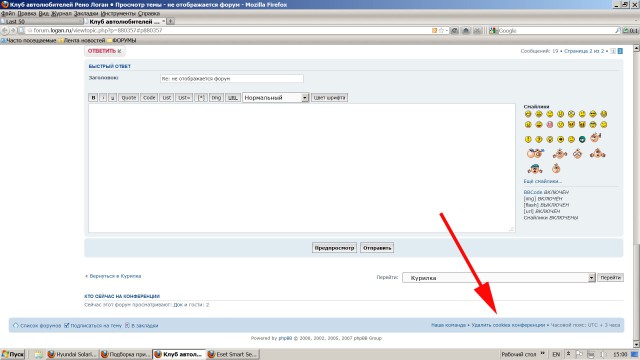640x360 pixels.
Task: Open the Файл menu
Action: [x=8, y=13]
